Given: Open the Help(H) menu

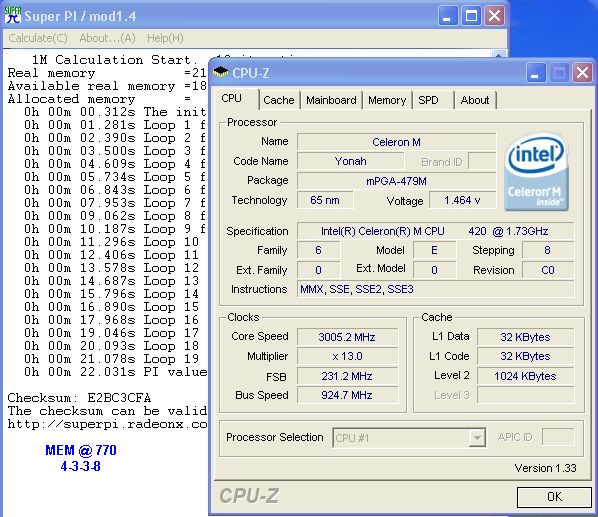Looking at the screenshot, I should [165, 38].
